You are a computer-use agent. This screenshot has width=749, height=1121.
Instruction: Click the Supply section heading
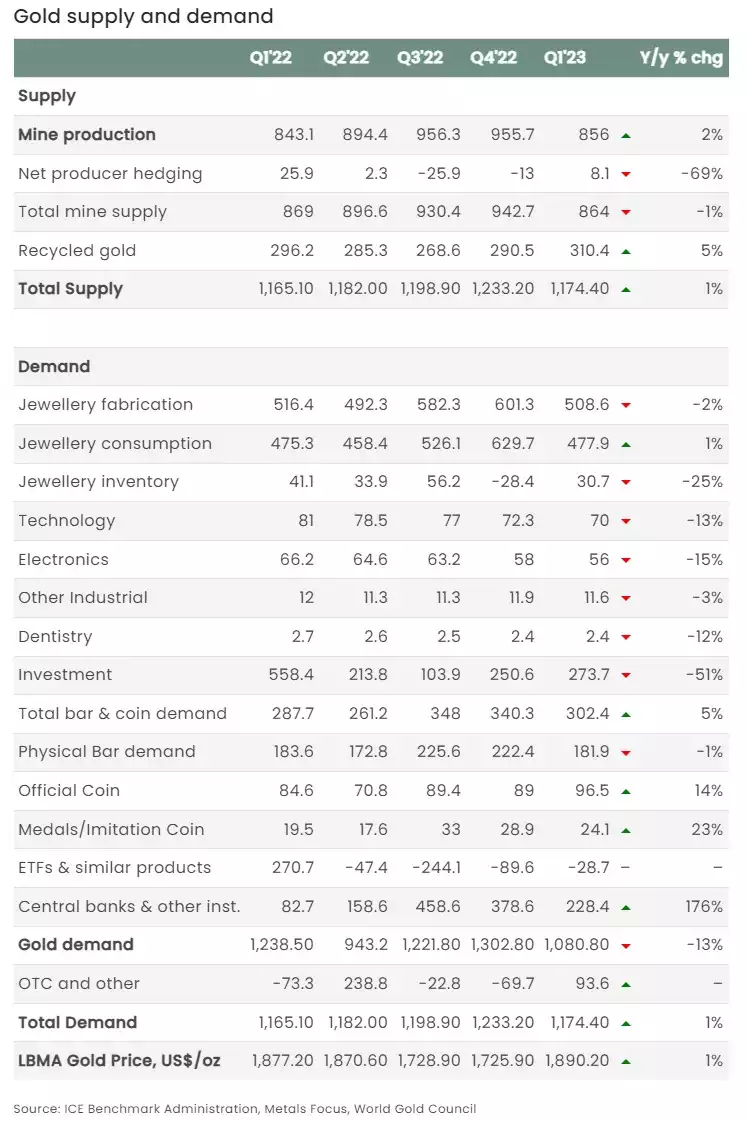(46, 96)
